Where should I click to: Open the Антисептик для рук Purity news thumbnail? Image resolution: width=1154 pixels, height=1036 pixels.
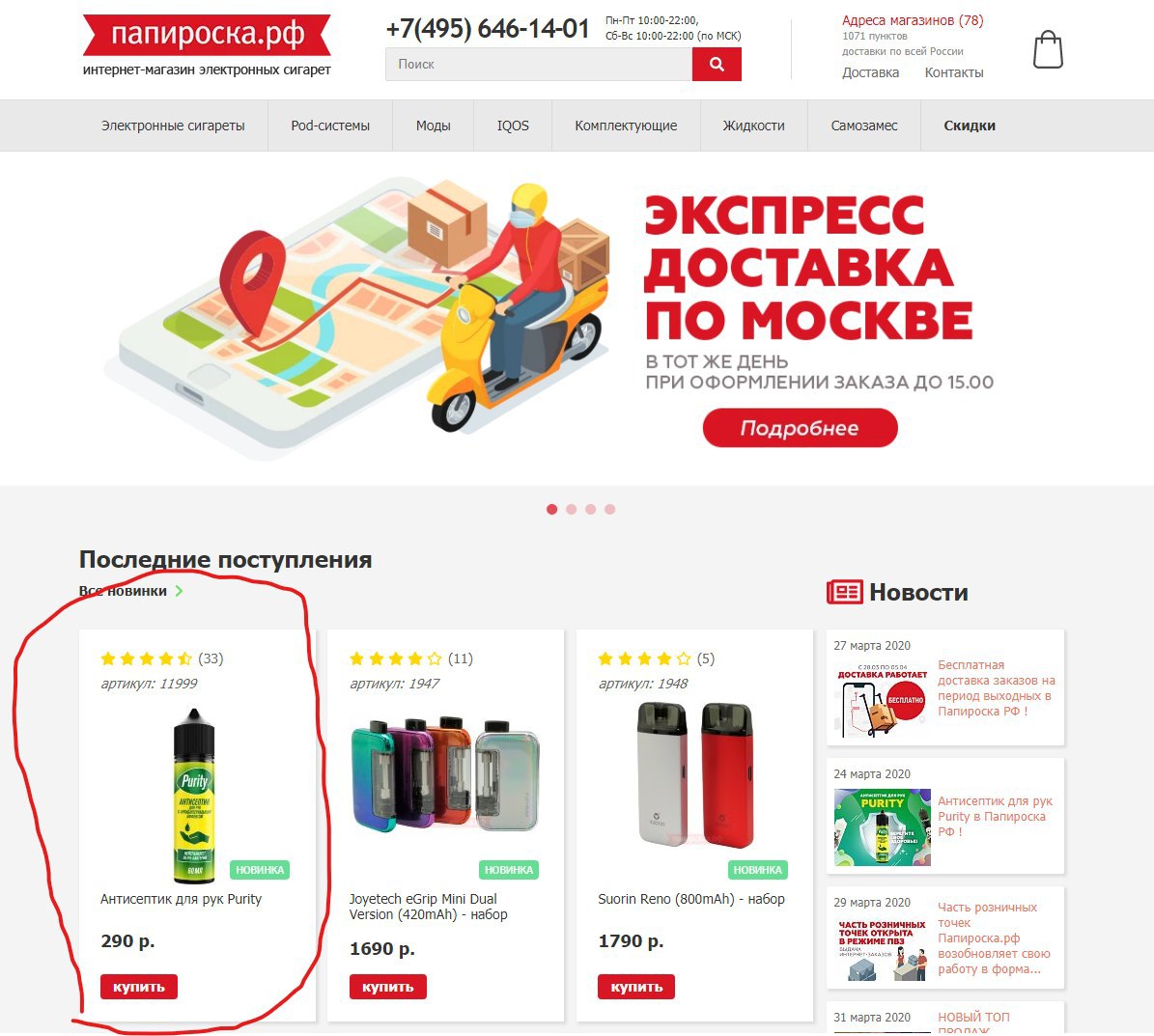coord(882,827)
